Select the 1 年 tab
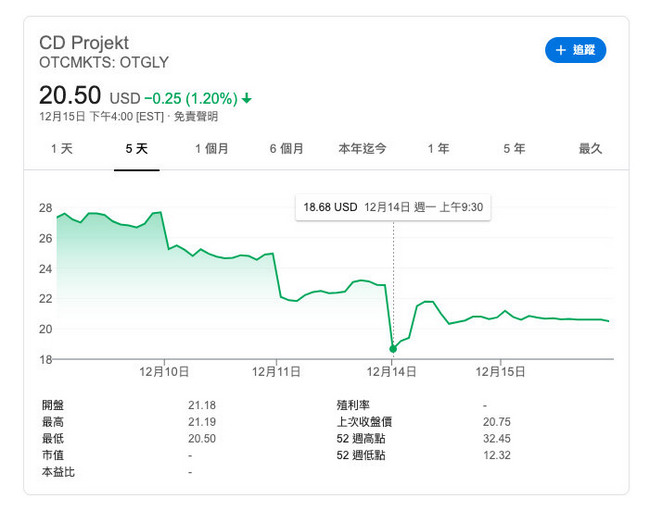The height and width of the screenshot is (511, 650). pyautogui.click(x=438, y=148)
